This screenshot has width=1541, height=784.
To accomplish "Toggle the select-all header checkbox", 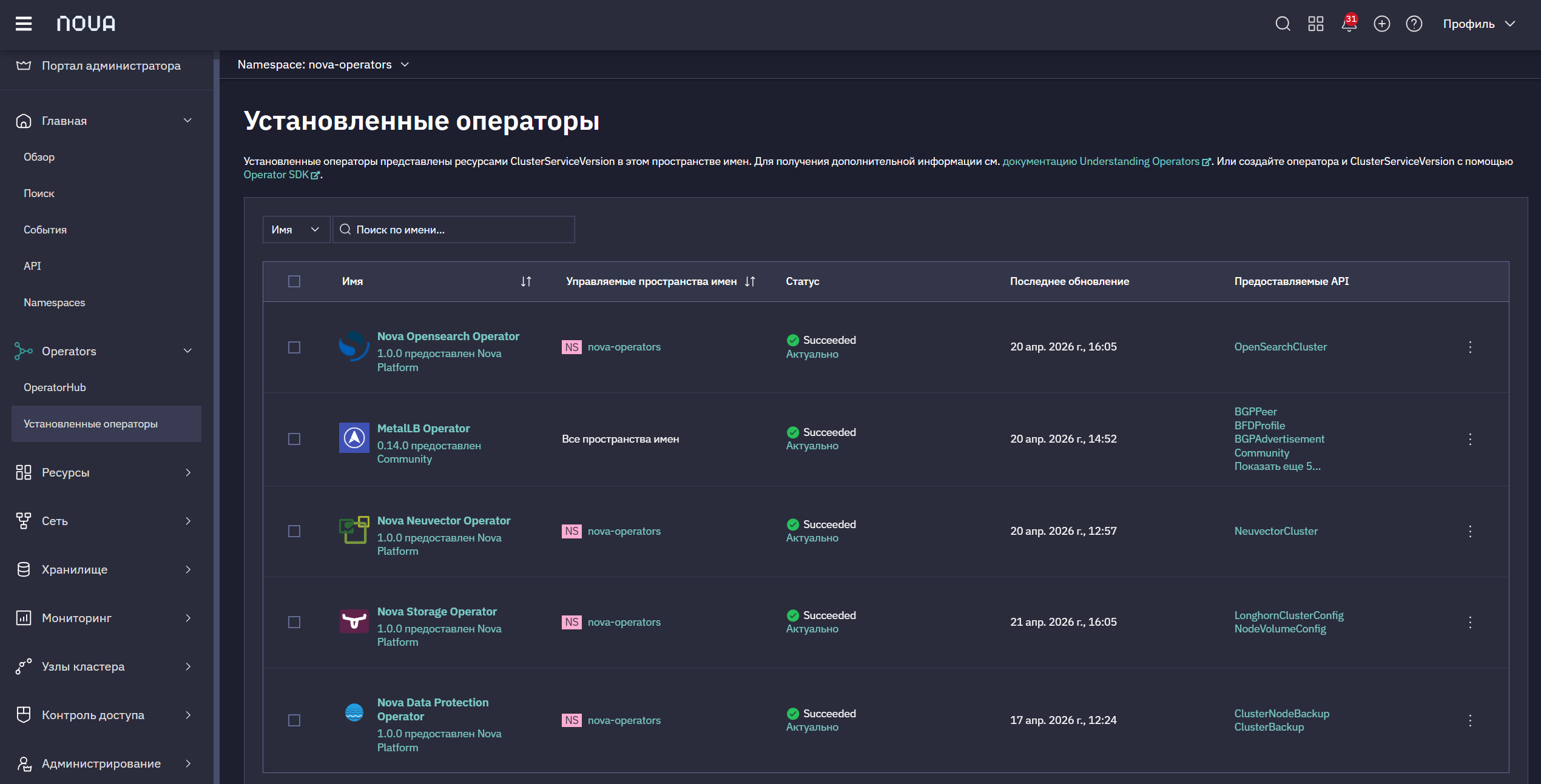I will point(294,281).
